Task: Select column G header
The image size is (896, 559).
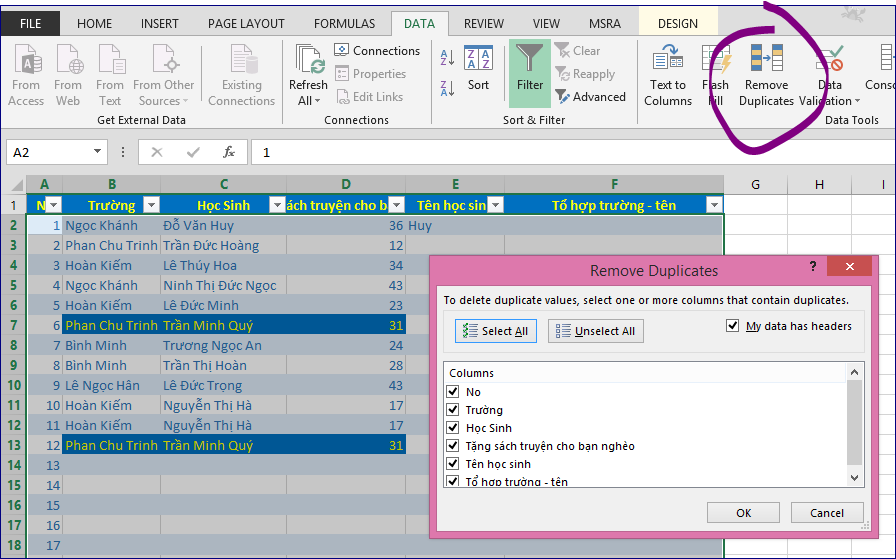Action: [755, 185]
